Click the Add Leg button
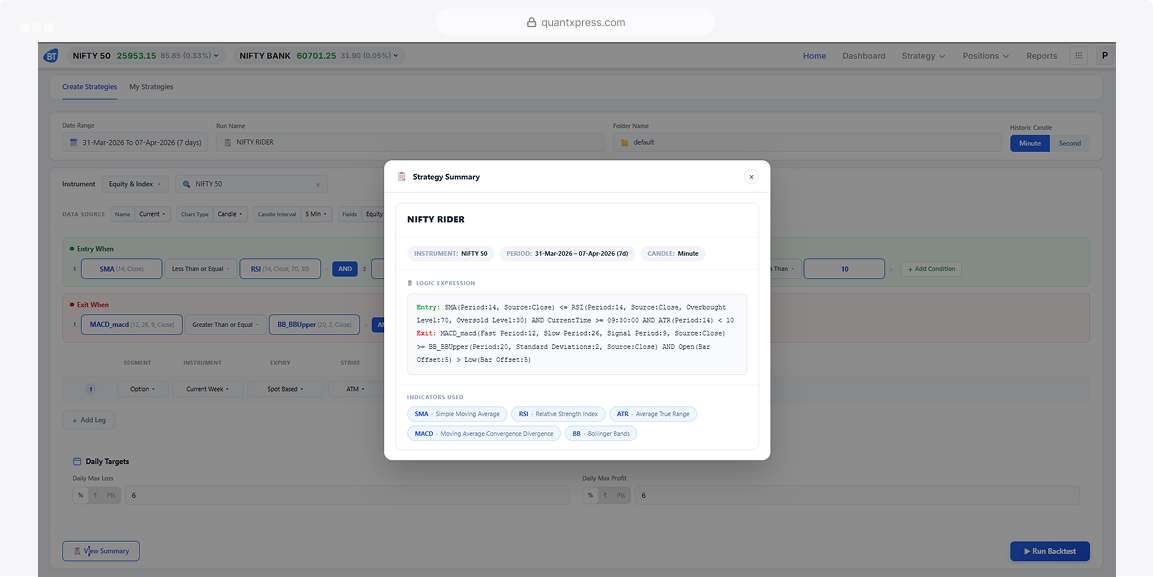This screenshot has height=577, width=1153. click(89, 420)
